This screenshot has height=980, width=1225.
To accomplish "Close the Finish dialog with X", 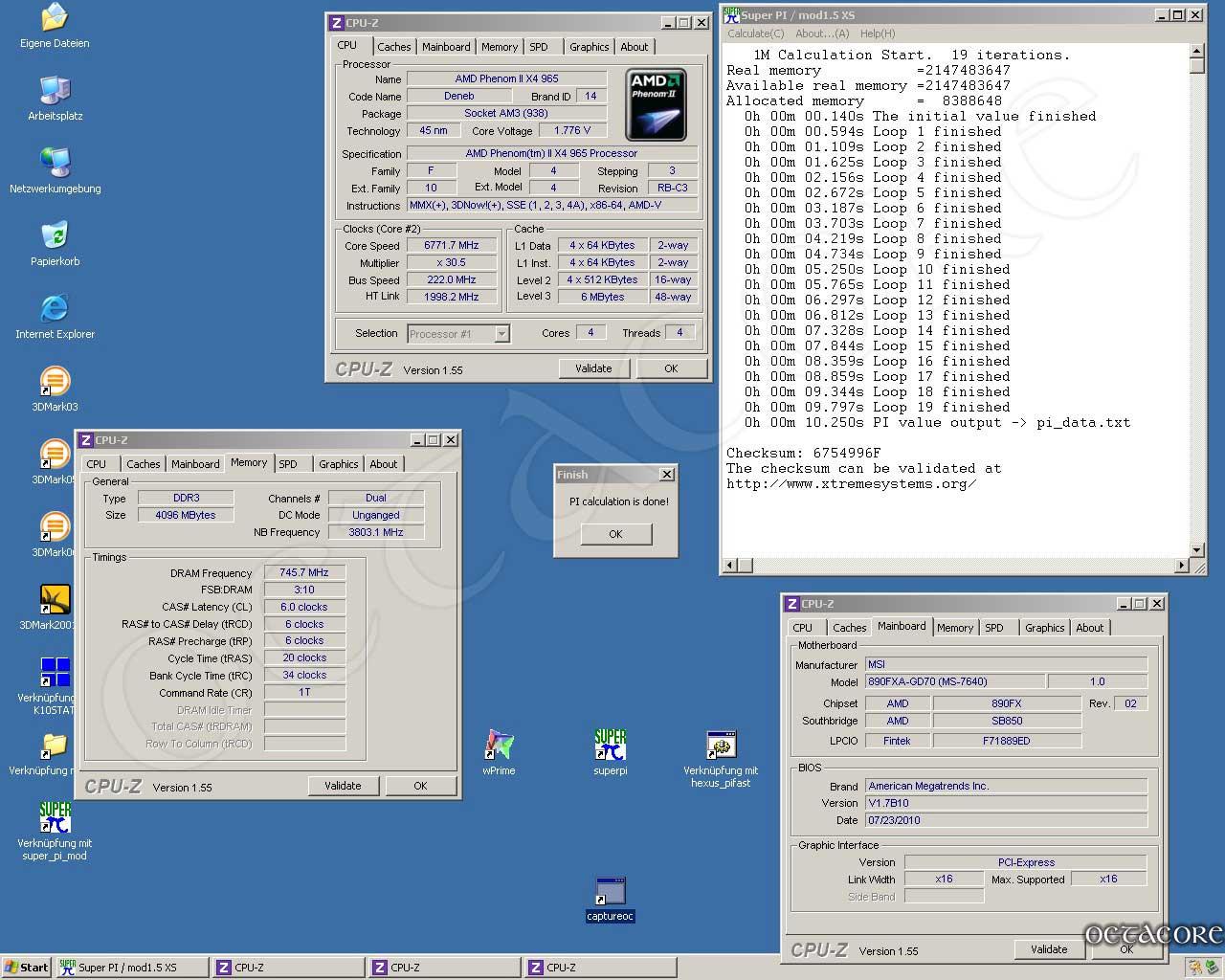I will point(667,475).
